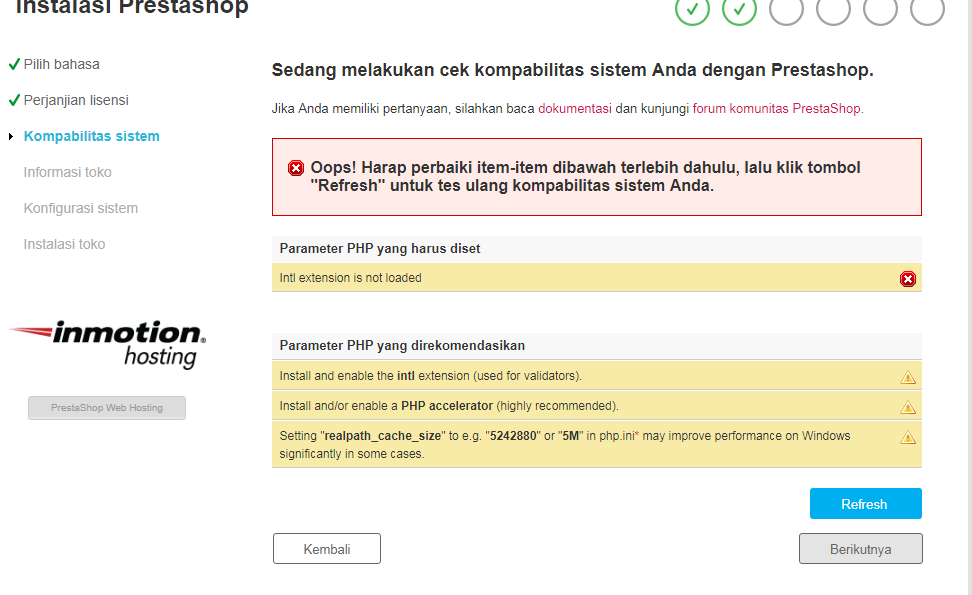
Task: Click 'Install and/or enable a PHP accelerator' text
Action: click(x=449, y=406)
